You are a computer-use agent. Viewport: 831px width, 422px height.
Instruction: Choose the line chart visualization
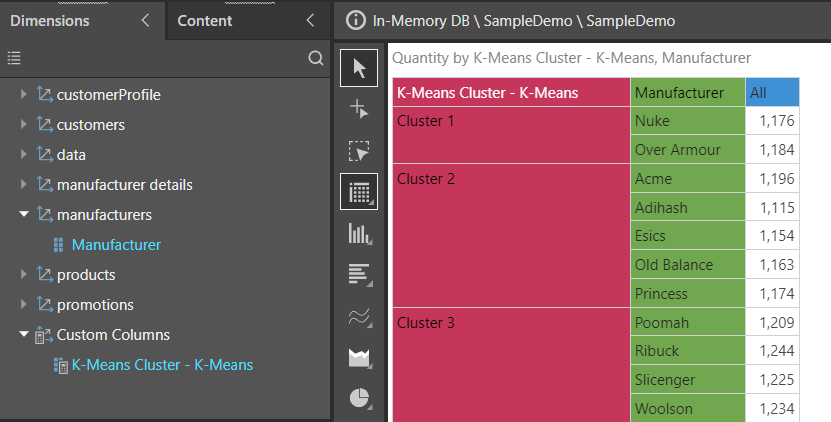(360, 316)
